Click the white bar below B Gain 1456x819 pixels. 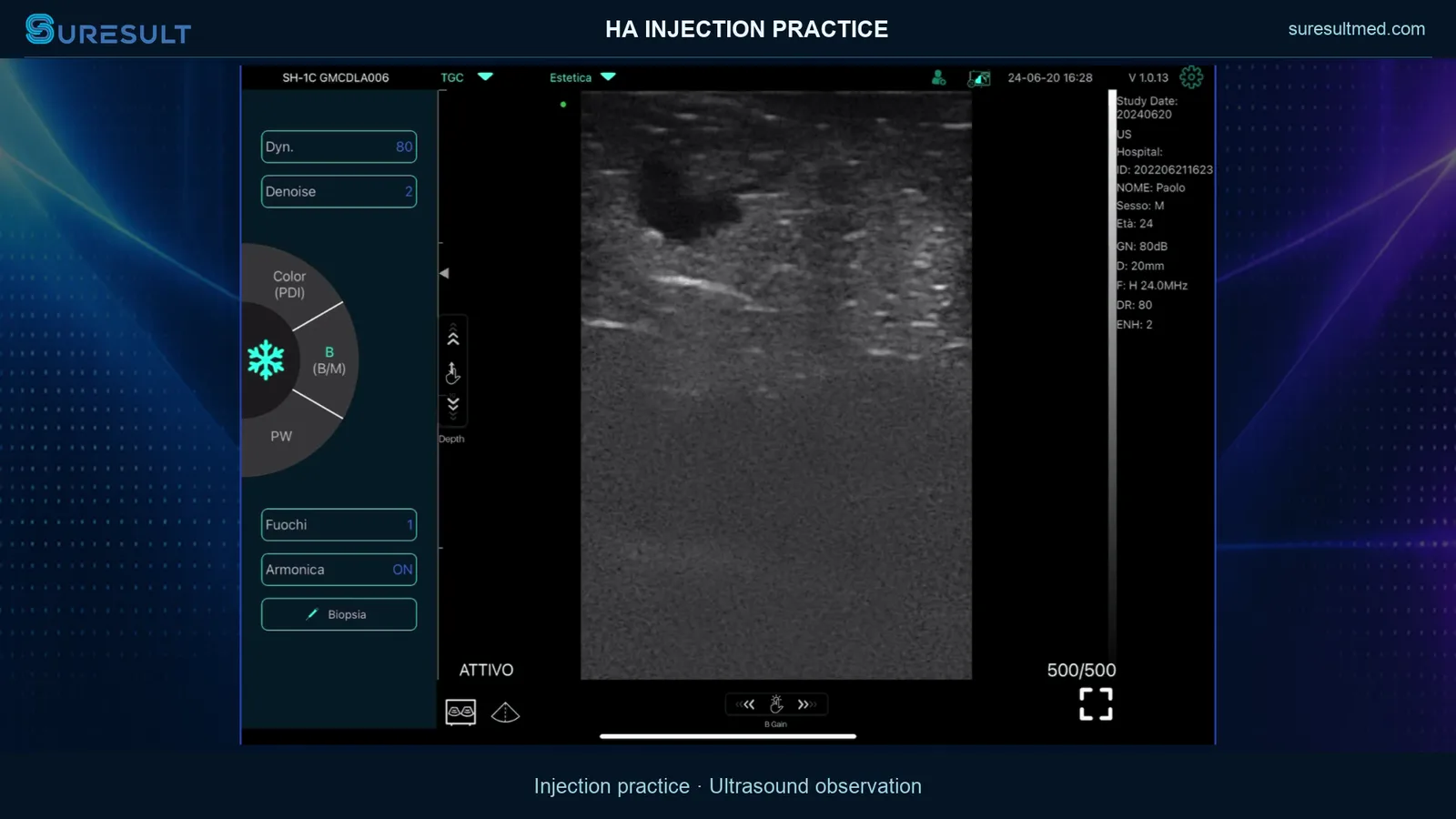pos(728,736)
